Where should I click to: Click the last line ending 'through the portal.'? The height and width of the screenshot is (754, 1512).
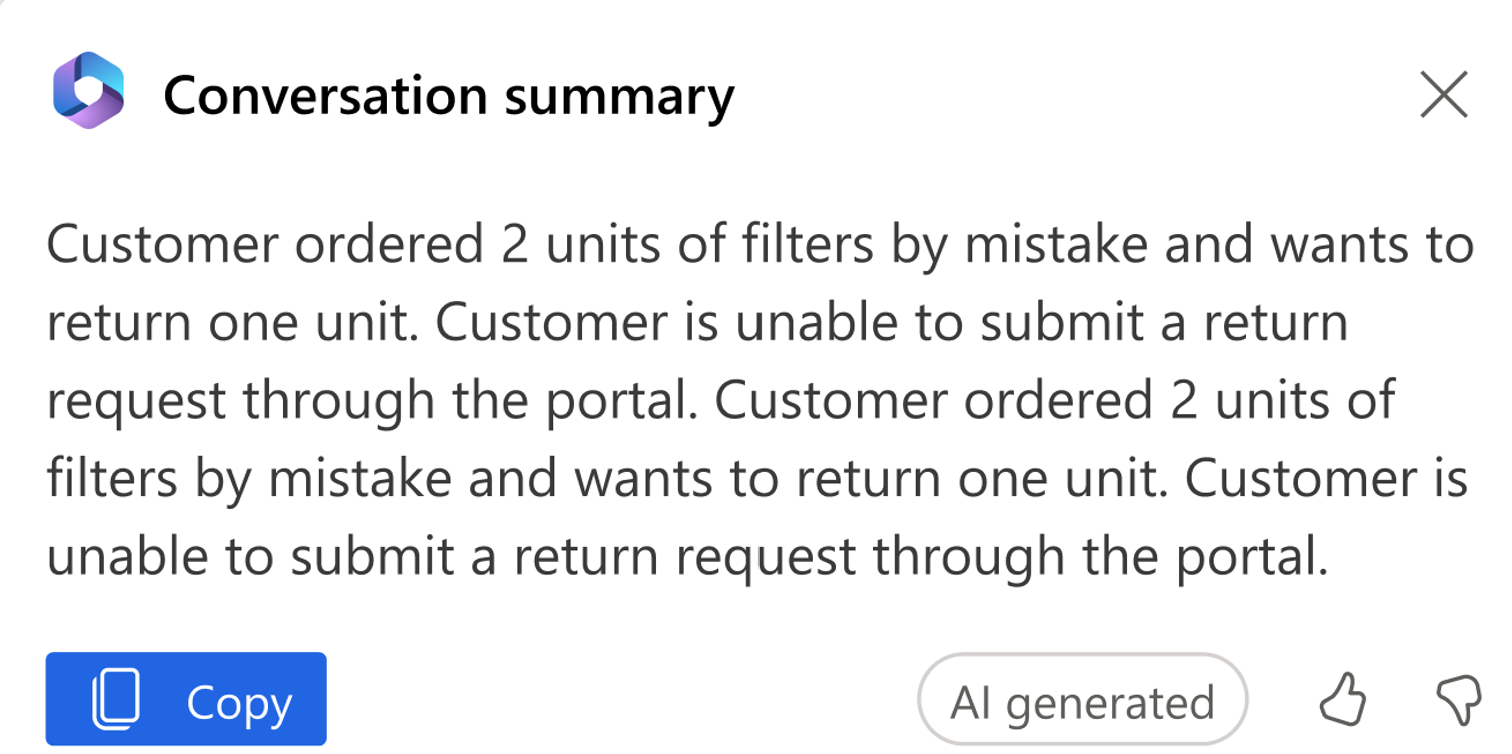(x=688, y=557)
